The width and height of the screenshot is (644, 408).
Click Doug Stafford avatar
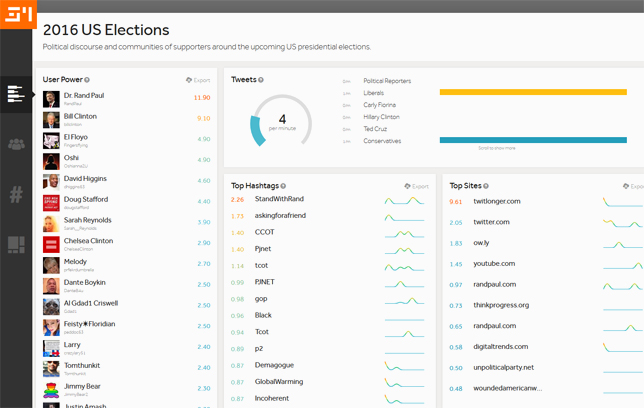tap(51, 203)
